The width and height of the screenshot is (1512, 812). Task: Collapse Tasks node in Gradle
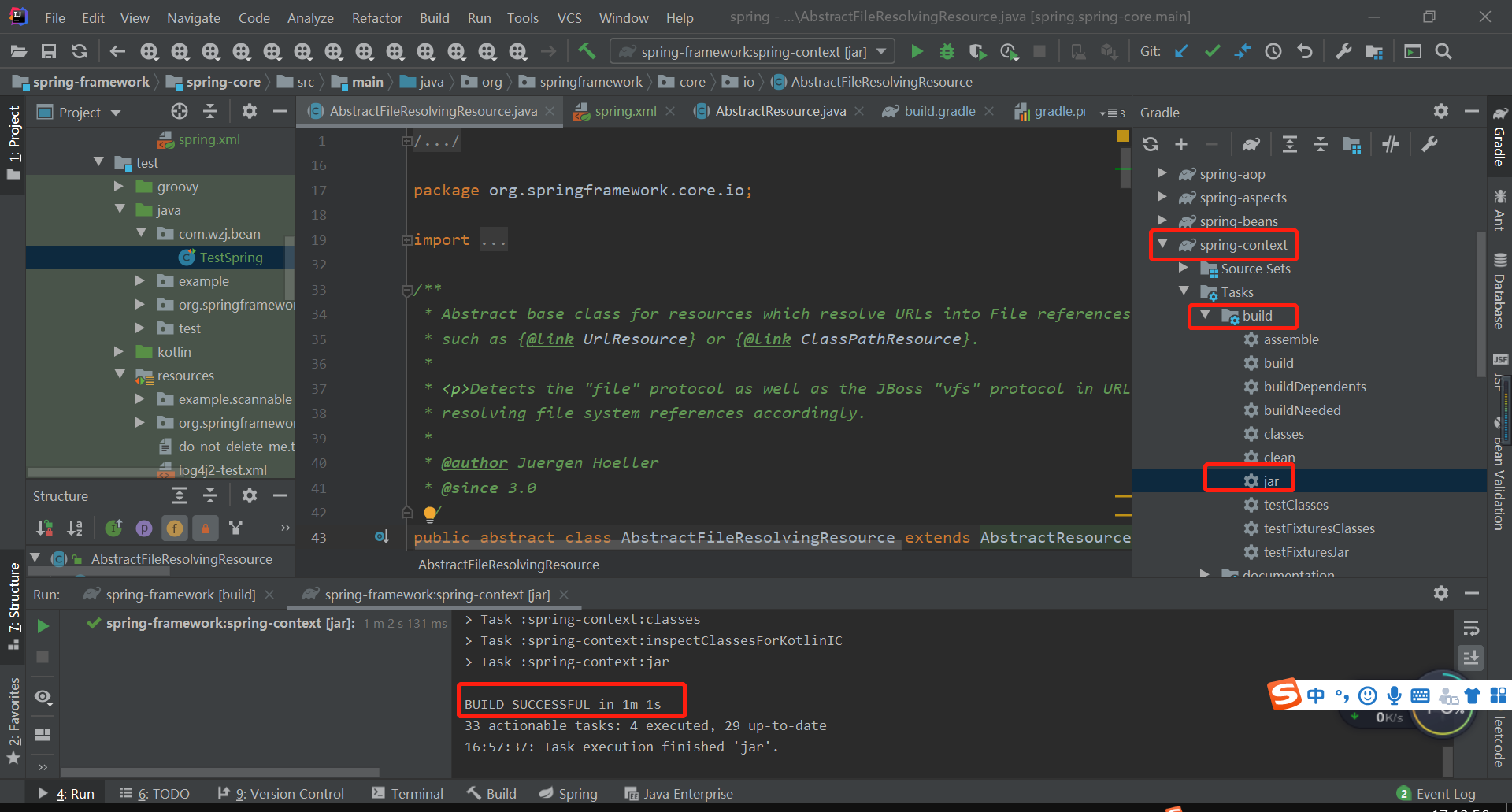click(1184, 291)
